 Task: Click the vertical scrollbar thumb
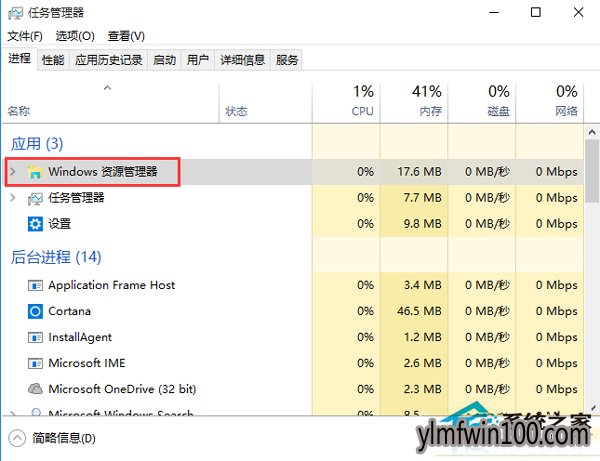coord(592,171)
